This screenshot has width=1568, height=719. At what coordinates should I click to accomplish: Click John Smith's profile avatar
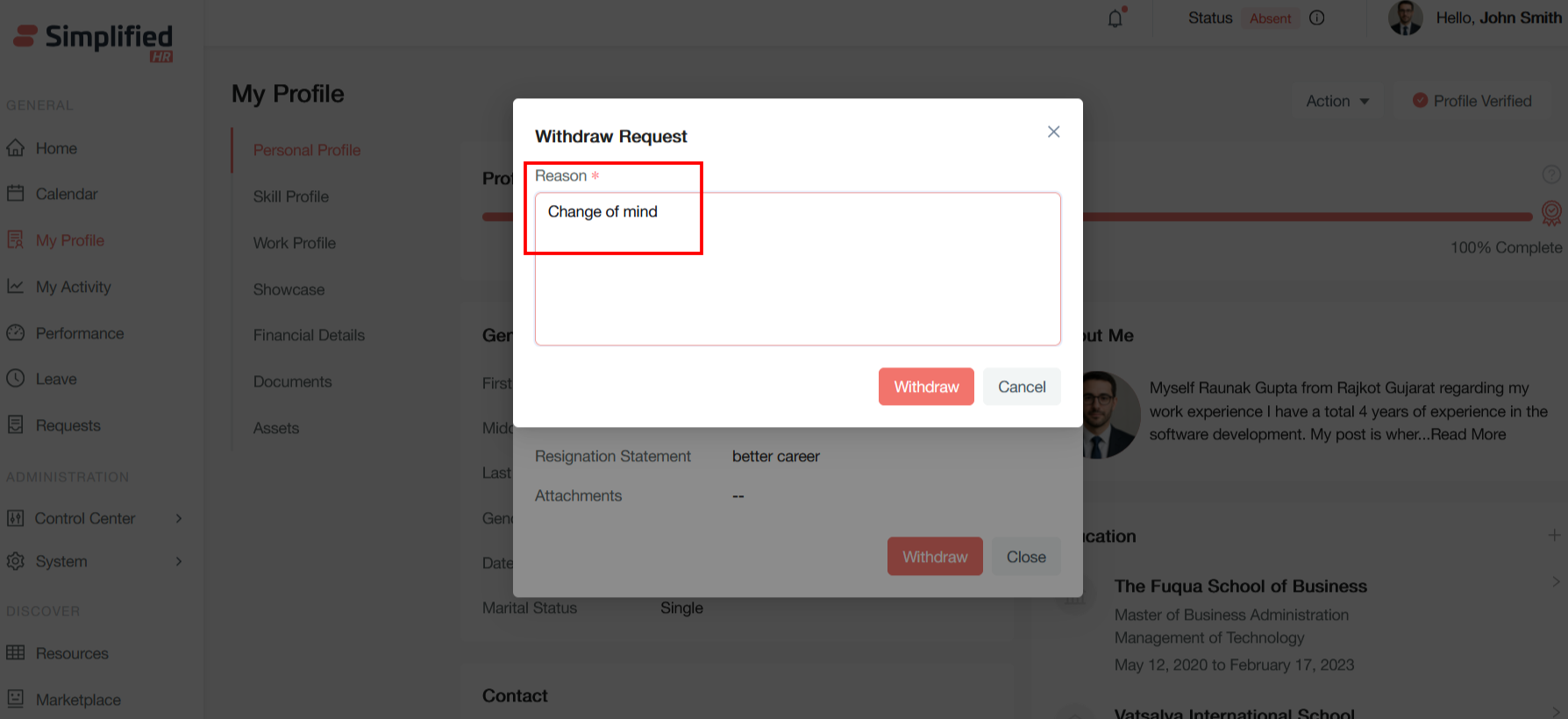tap(1406, 18)
